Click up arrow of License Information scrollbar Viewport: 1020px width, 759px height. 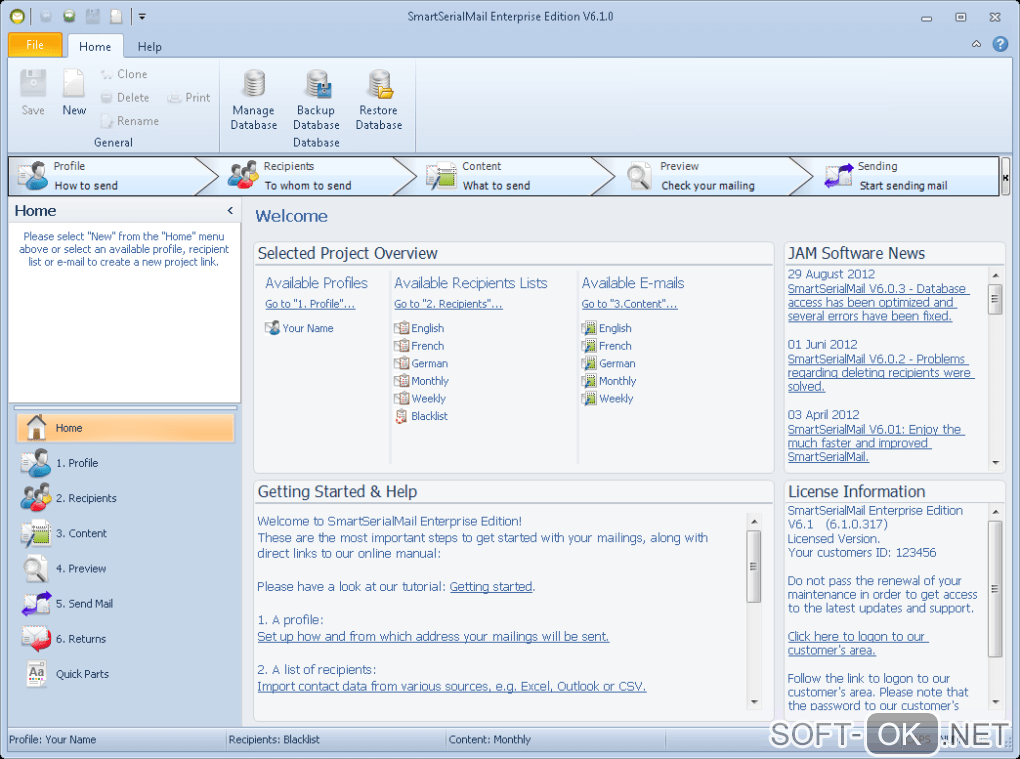(x=995, y=512)
